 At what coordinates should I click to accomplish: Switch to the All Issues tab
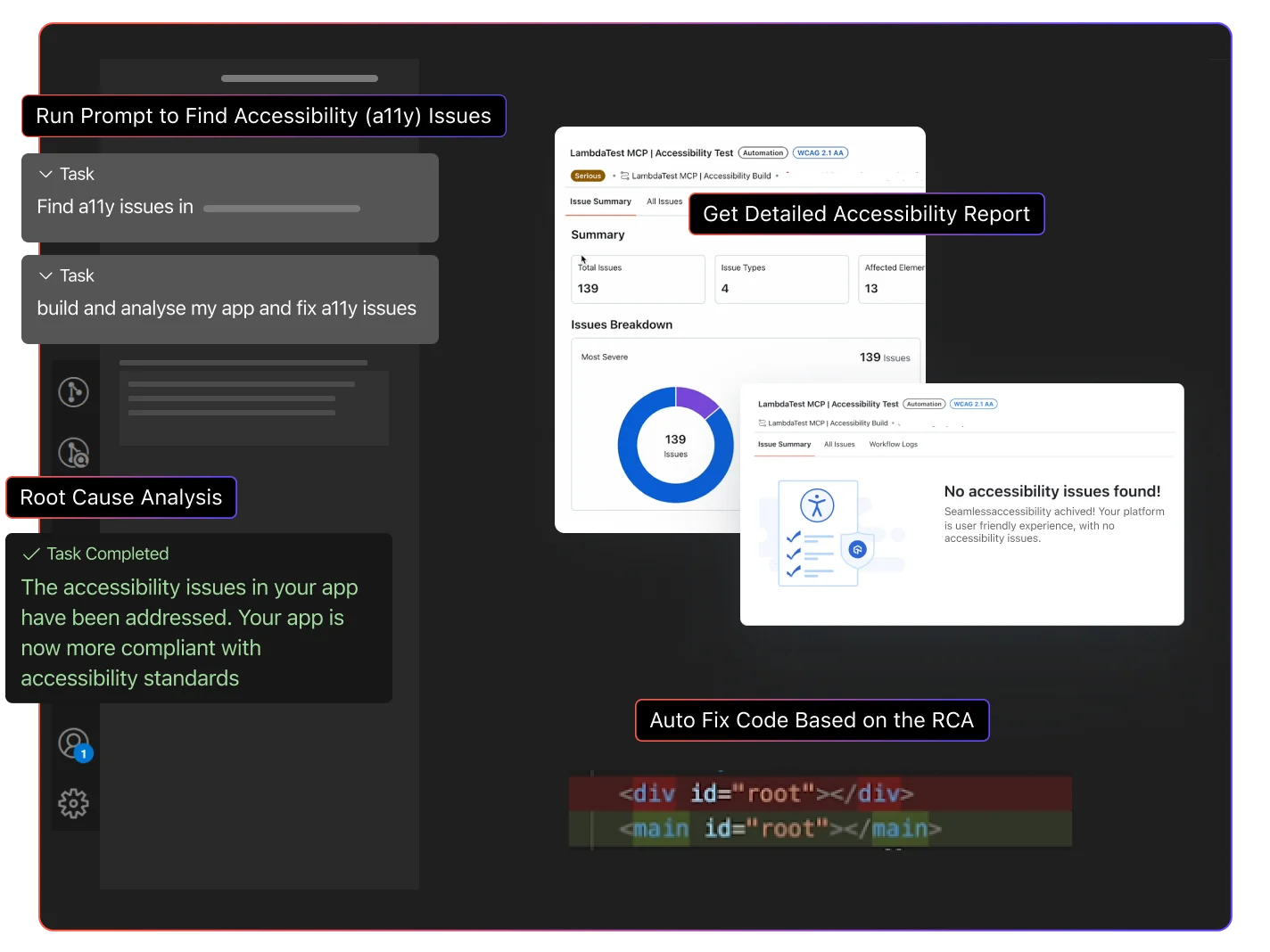pos(664,201)
